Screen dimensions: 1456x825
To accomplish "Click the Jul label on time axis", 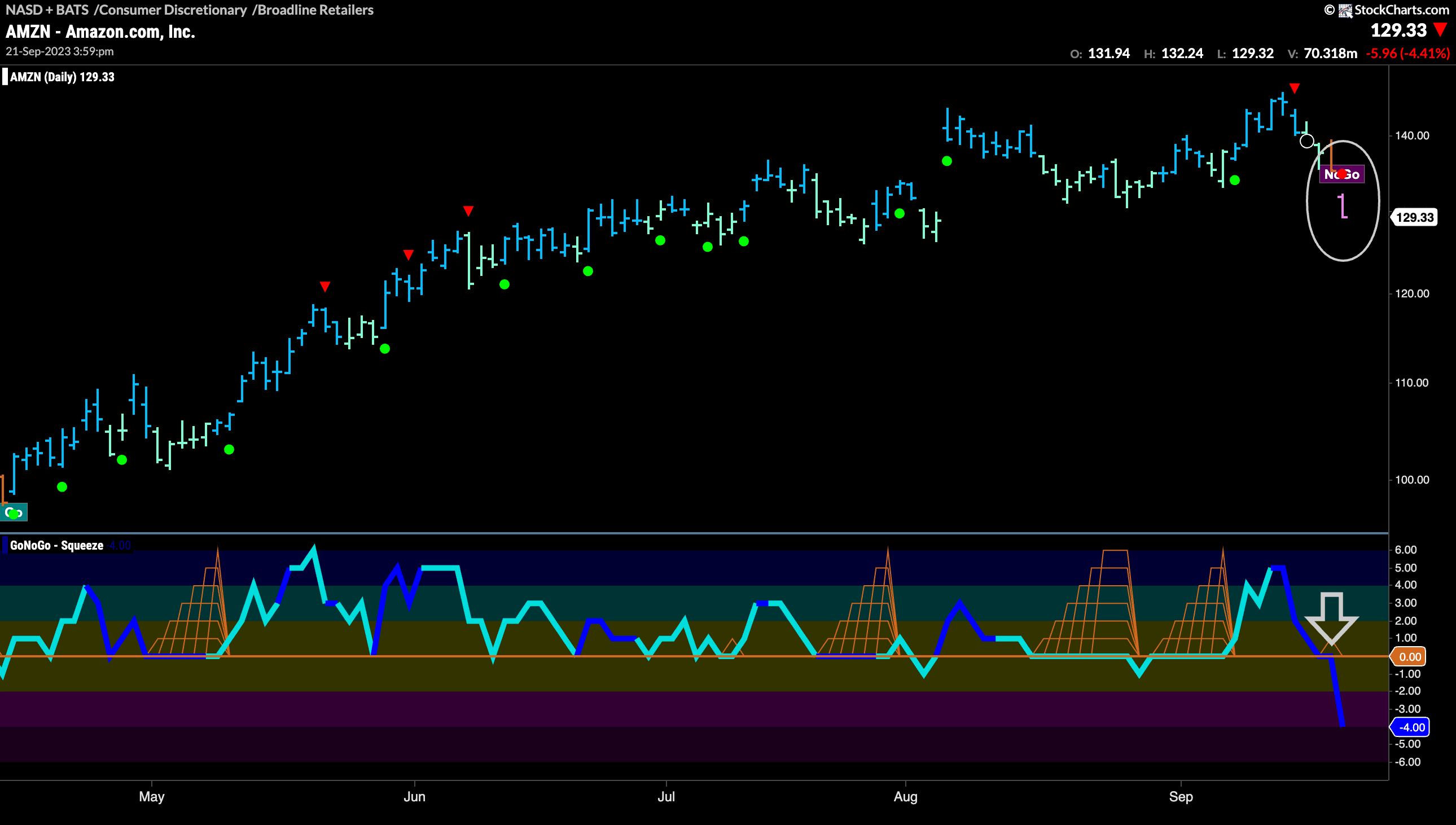I will coord(666,796).
